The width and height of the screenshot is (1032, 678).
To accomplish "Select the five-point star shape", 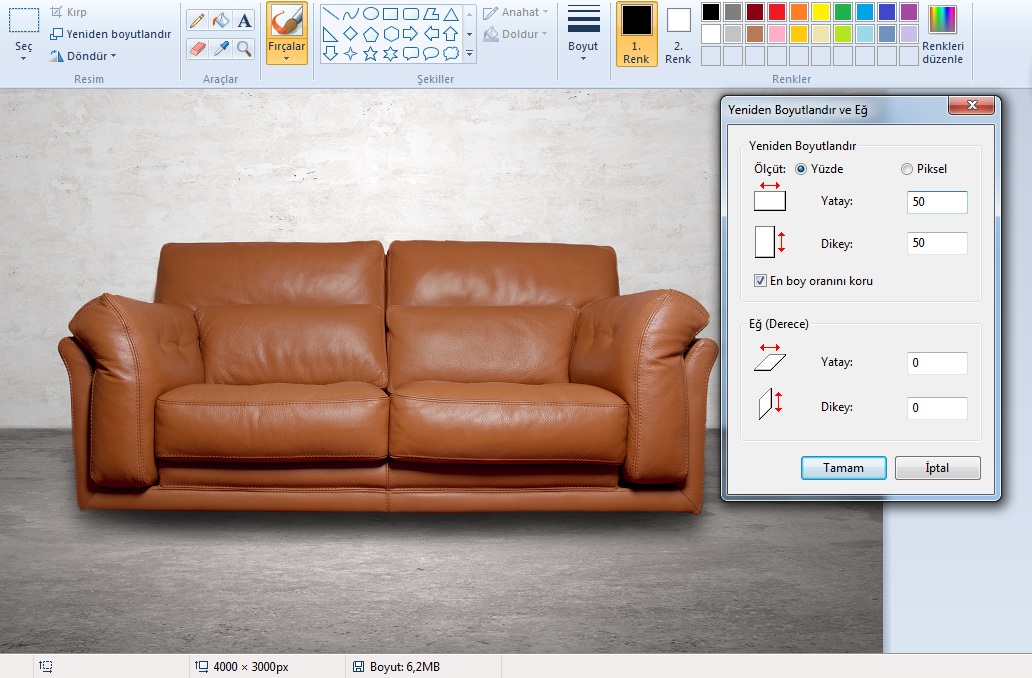I will click(x=370, y=53).
